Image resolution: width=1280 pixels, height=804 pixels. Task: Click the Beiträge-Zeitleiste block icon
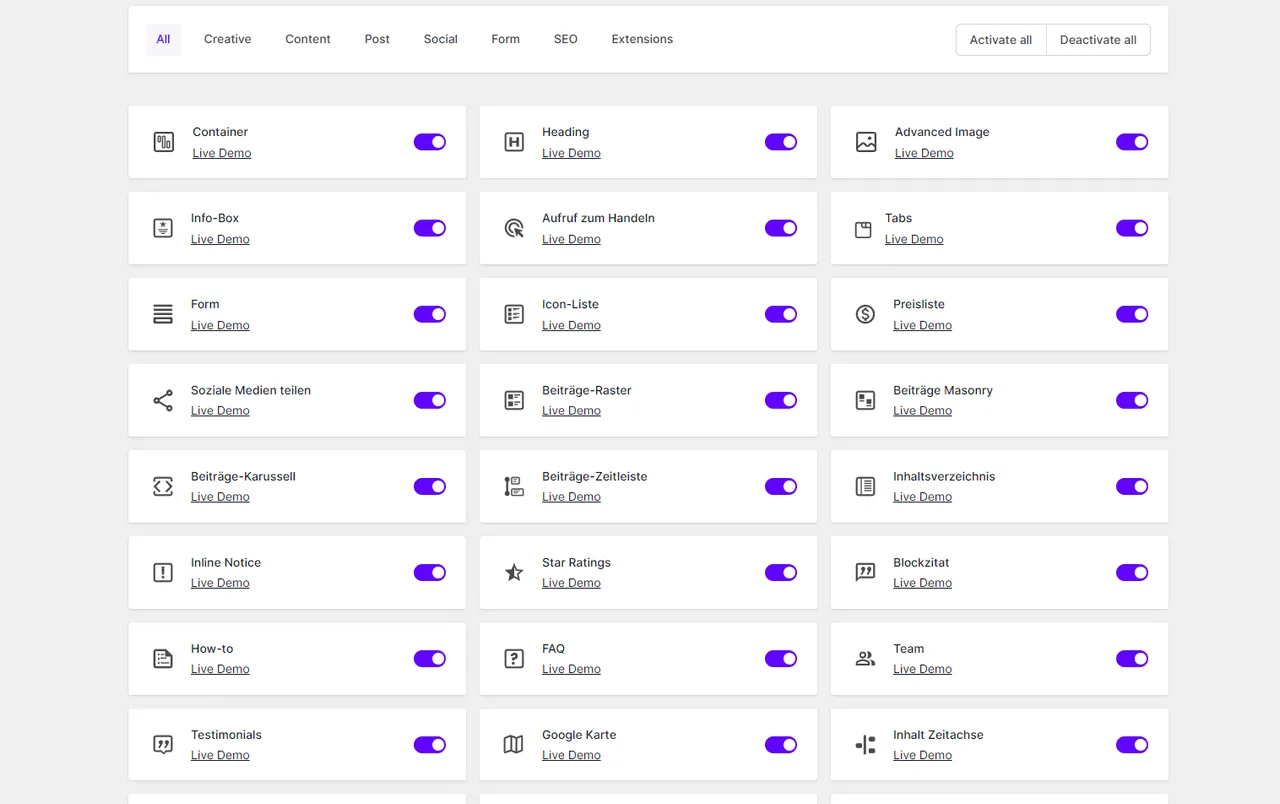[x=514, y=486]
